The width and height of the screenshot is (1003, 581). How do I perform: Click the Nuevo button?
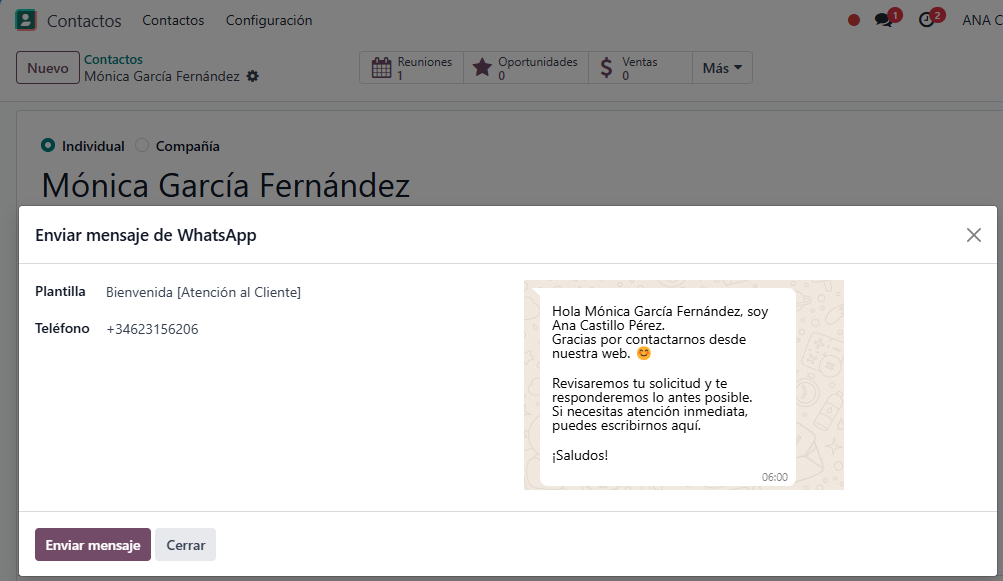point(48,68)
